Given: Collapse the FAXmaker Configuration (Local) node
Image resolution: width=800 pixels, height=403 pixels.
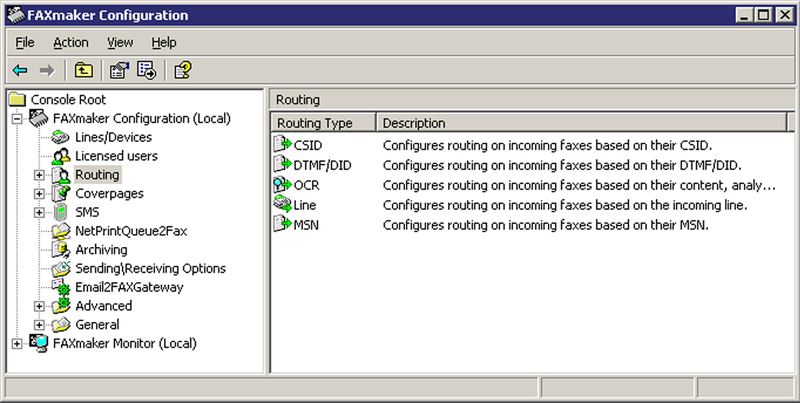Looking at the screenshot, I should click(x=17, y=119).
